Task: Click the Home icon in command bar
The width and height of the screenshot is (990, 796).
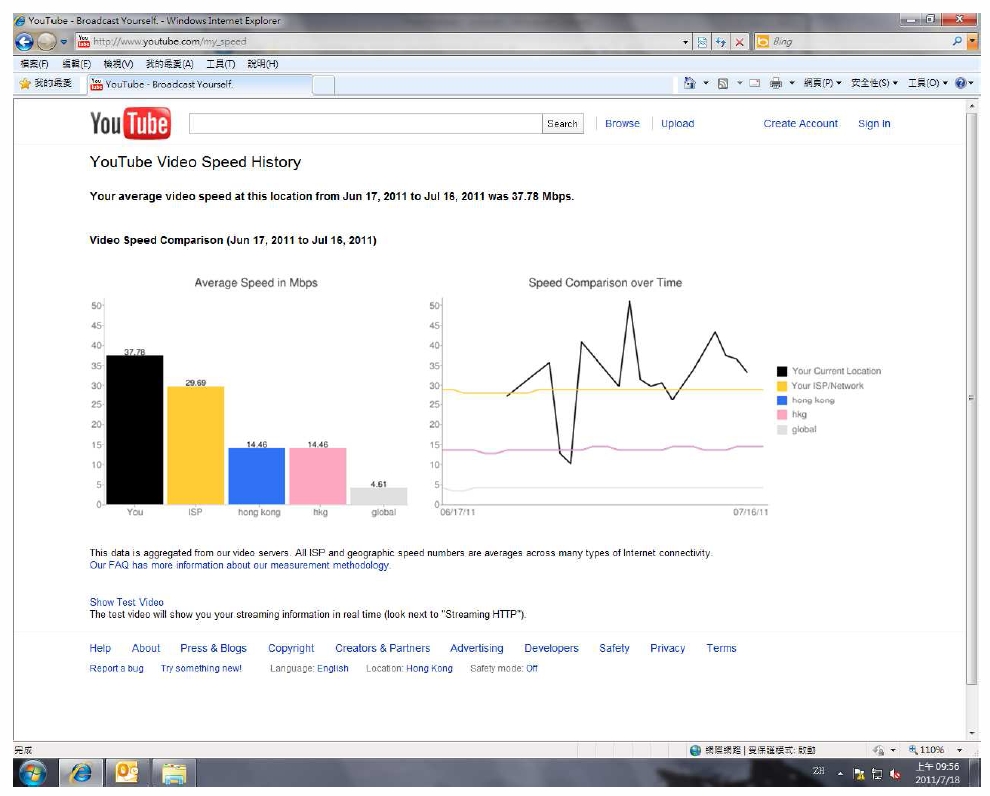Action: coord(689,83)
